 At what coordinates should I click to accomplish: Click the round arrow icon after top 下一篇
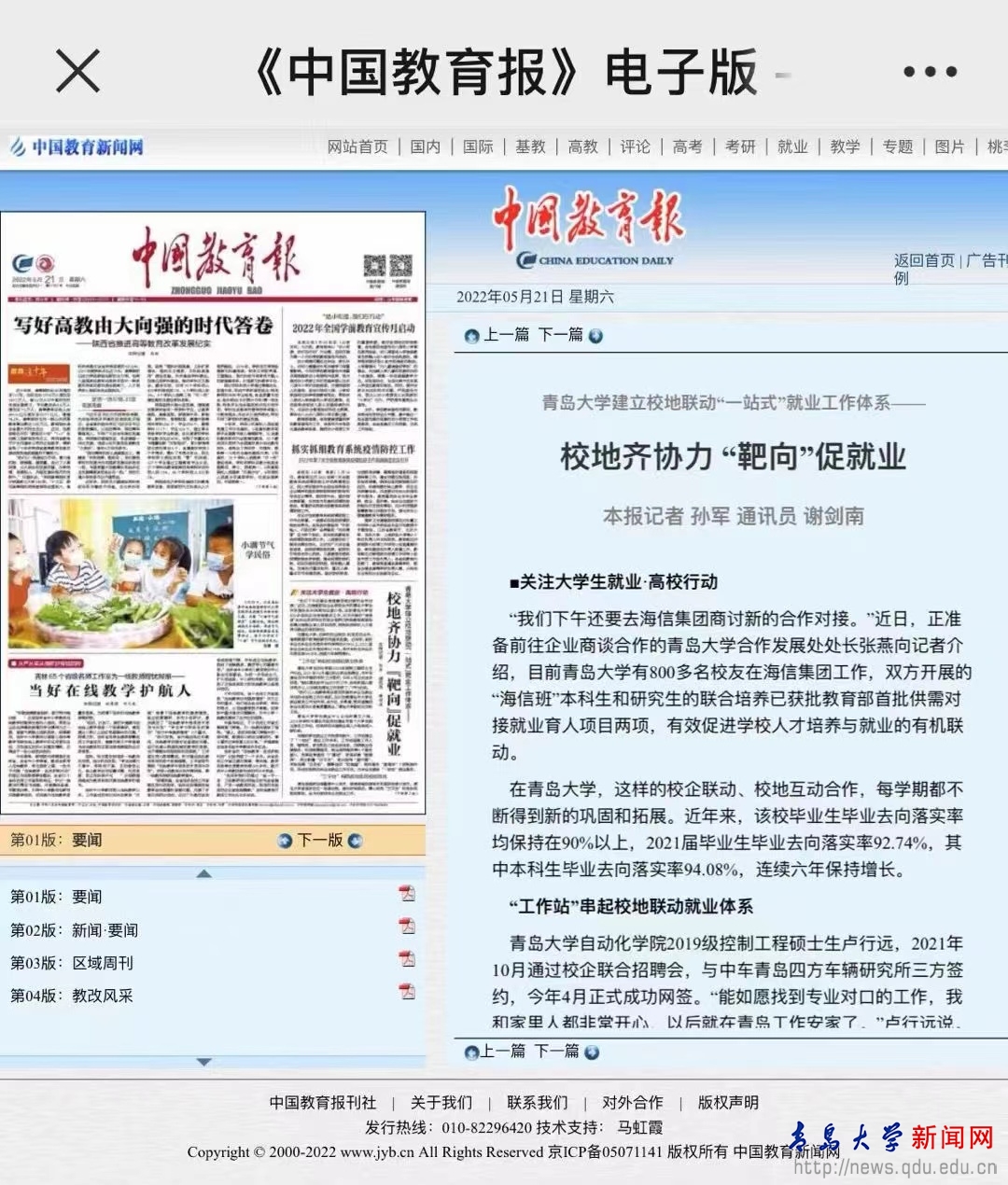pos(595,336)
